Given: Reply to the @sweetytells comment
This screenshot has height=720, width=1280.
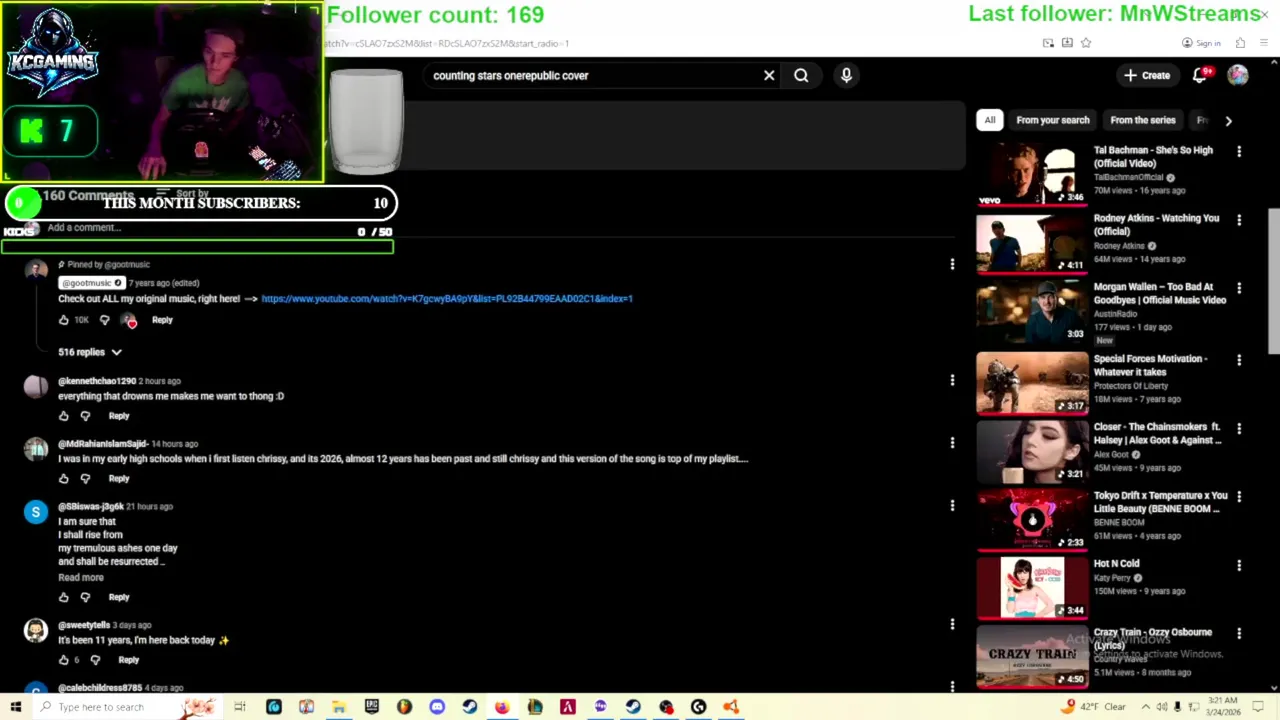Looking at the screenshot, I should 129,660.
